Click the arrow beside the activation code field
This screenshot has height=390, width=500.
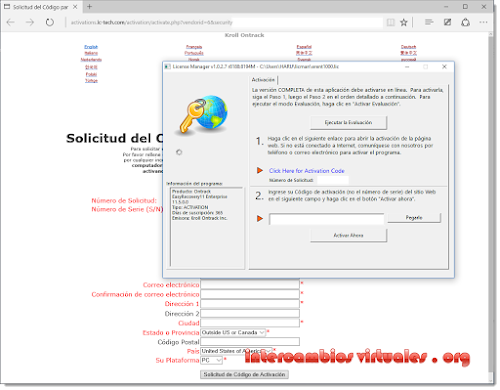[x=260, y=219]
